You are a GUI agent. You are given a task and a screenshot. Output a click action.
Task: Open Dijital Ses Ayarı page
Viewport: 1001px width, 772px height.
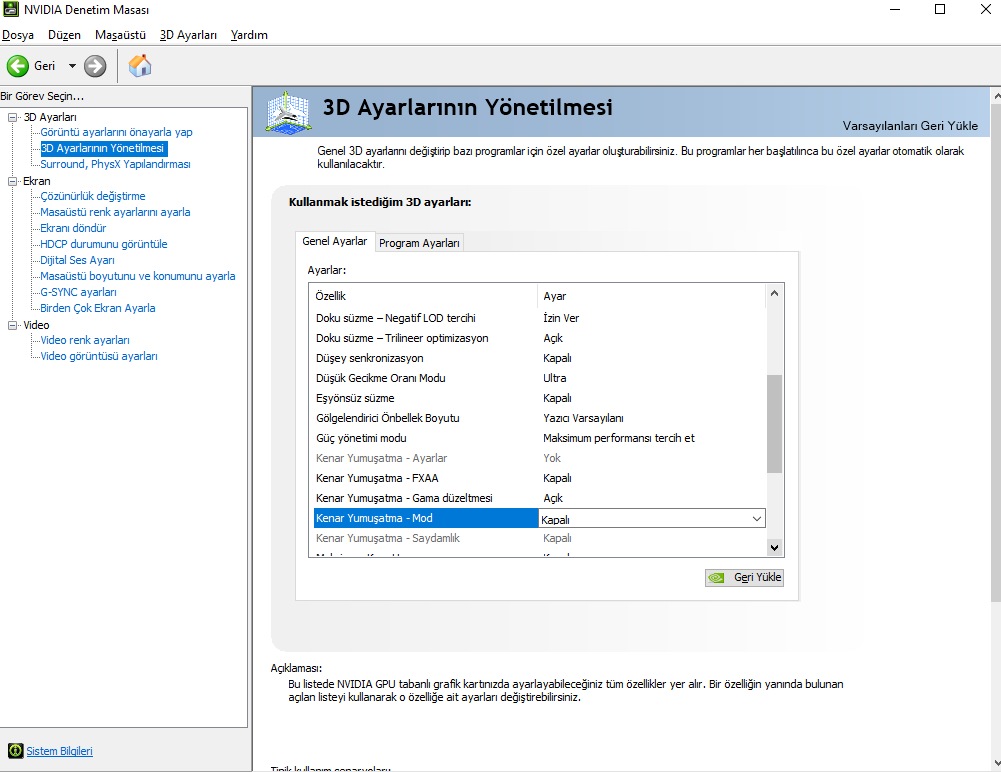pyautogui.click(x=77, y=260)
